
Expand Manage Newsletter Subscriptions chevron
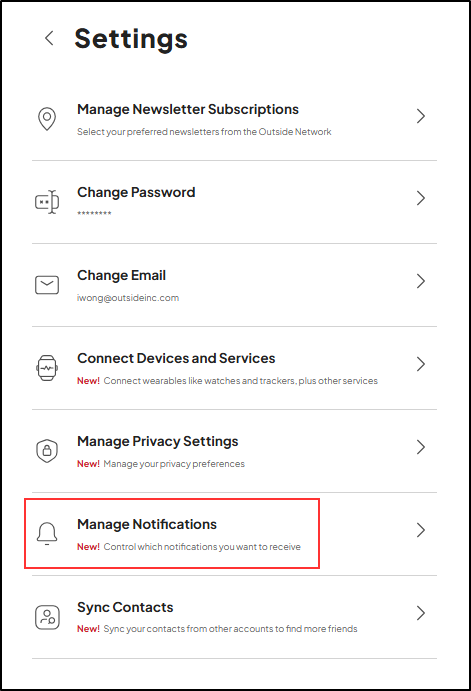(x=421, y=116)
